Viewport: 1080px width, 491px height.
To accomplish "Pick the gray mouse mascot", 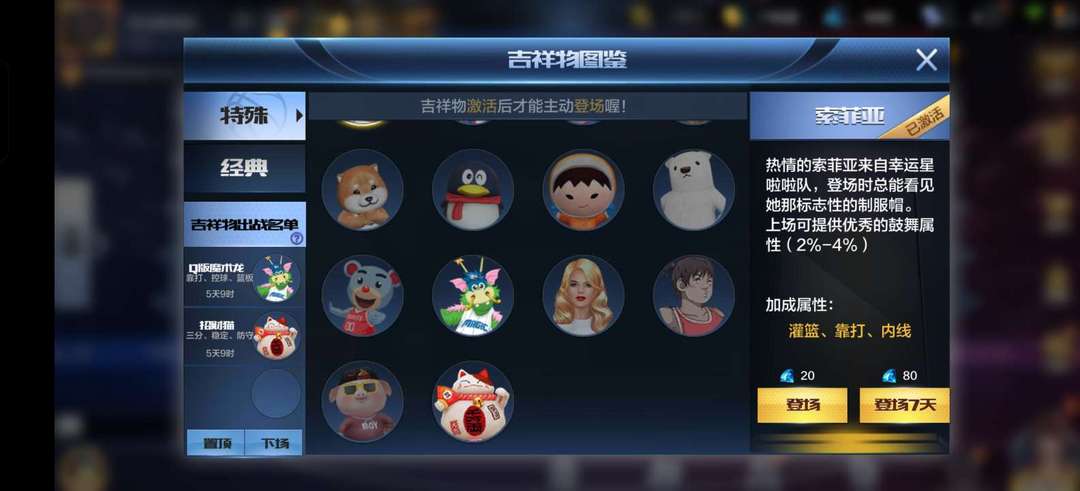I will click(362, 295).
